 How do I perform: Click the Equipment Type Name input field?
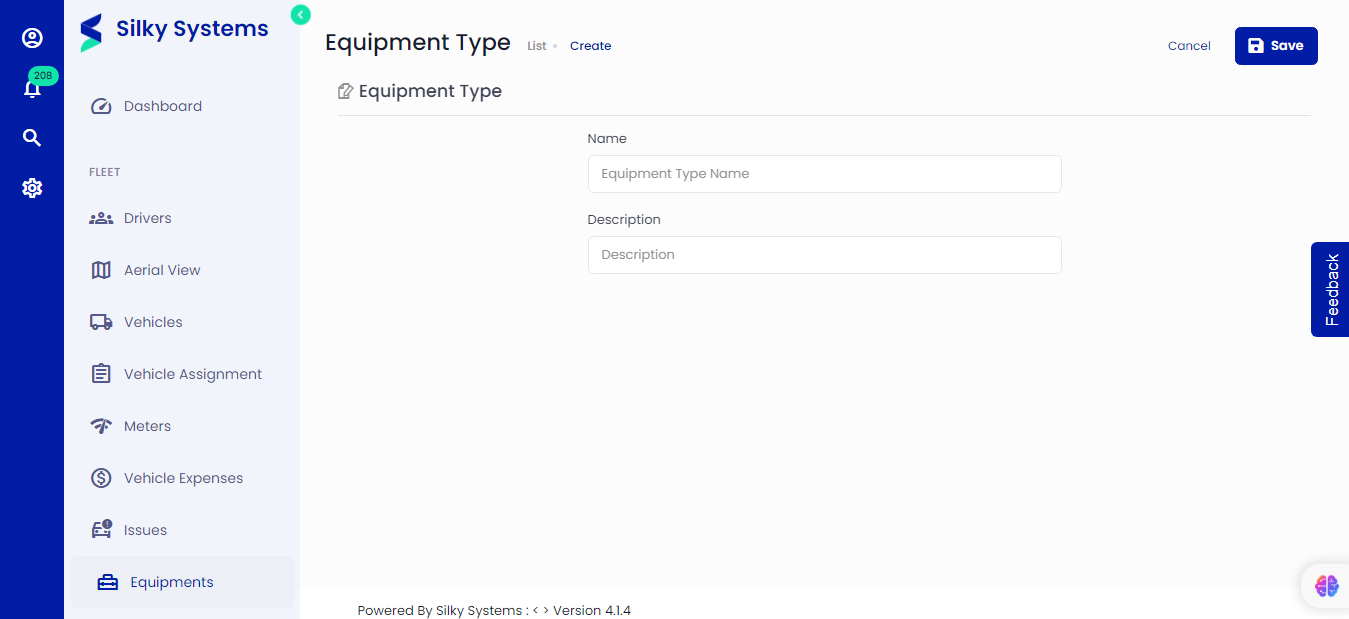(824, 173)
